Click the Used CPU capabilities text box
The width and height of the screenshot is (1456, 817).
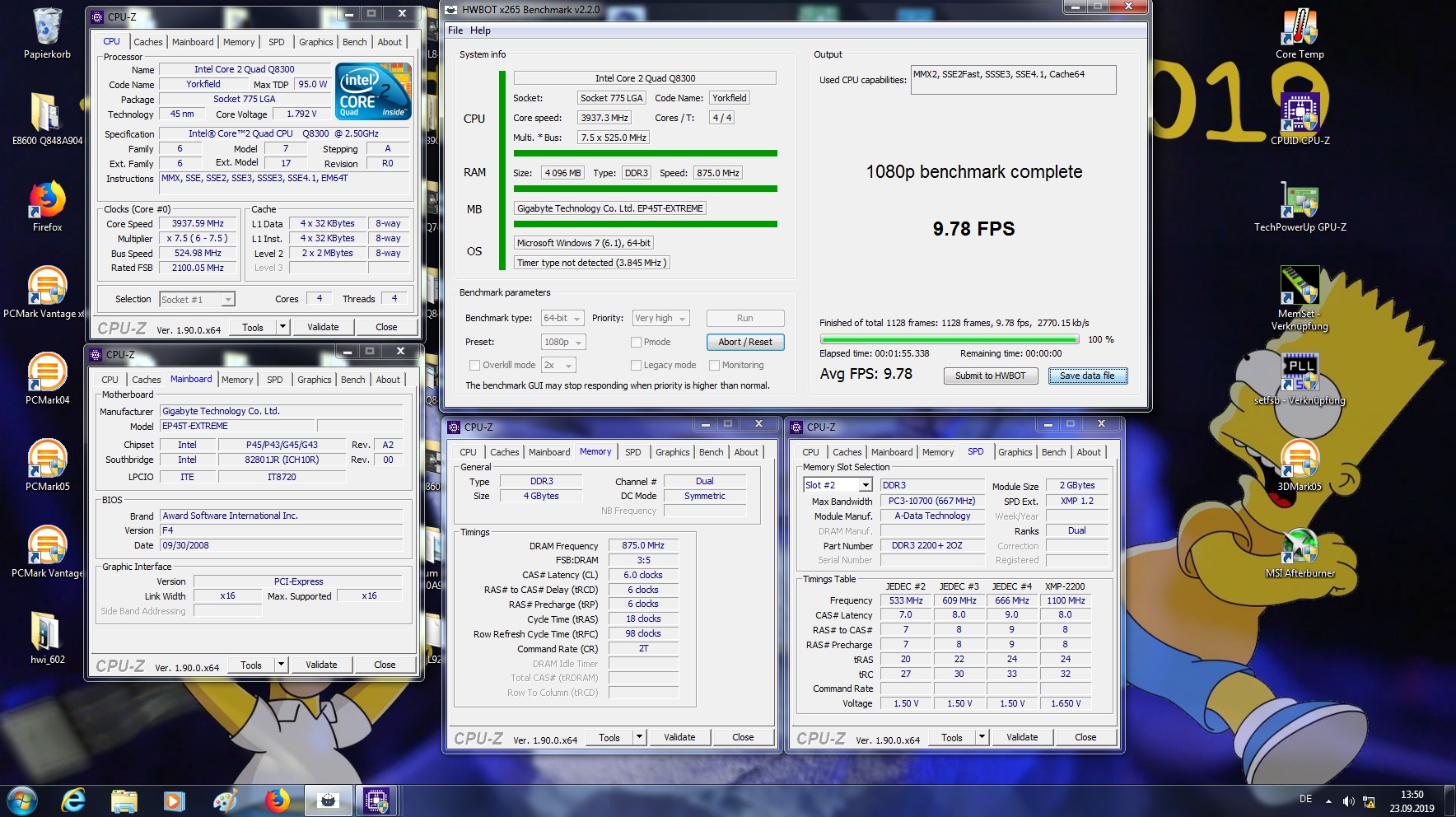tap(1013, 80)
